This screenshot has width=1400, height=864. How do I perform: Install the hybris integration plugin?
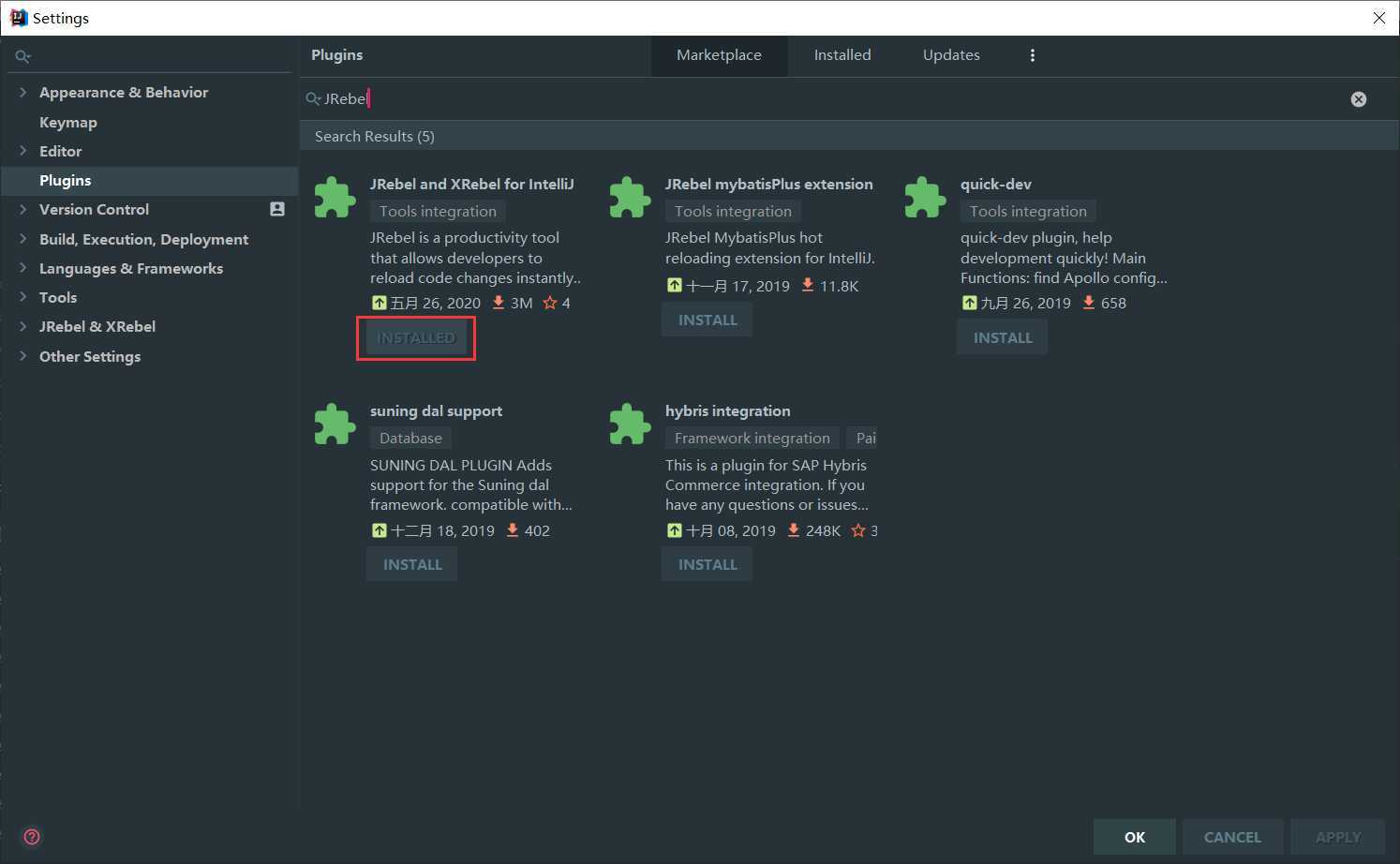707,564
